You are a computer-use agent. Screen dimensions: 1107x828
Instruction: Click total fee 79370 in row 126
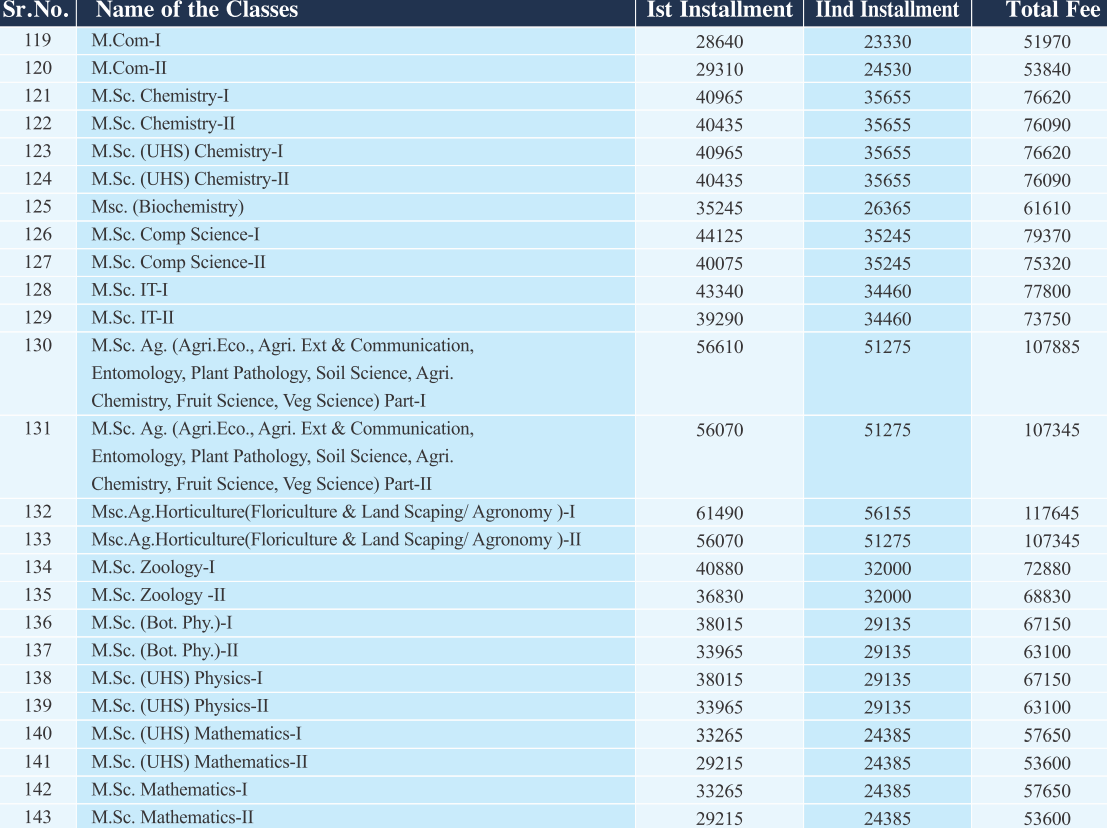1047,236
